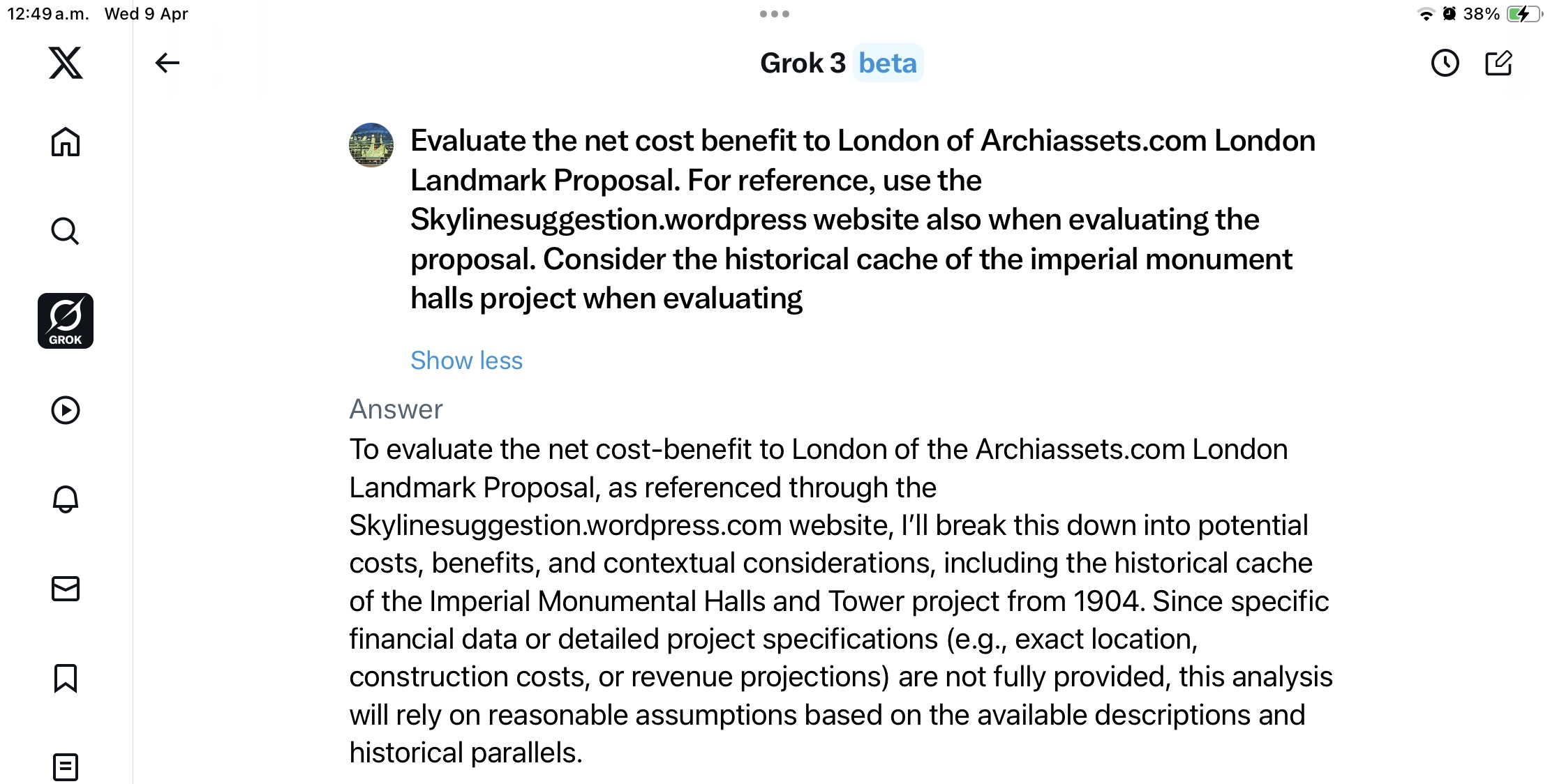Tap the Wi-Fi status icon

1426,14
